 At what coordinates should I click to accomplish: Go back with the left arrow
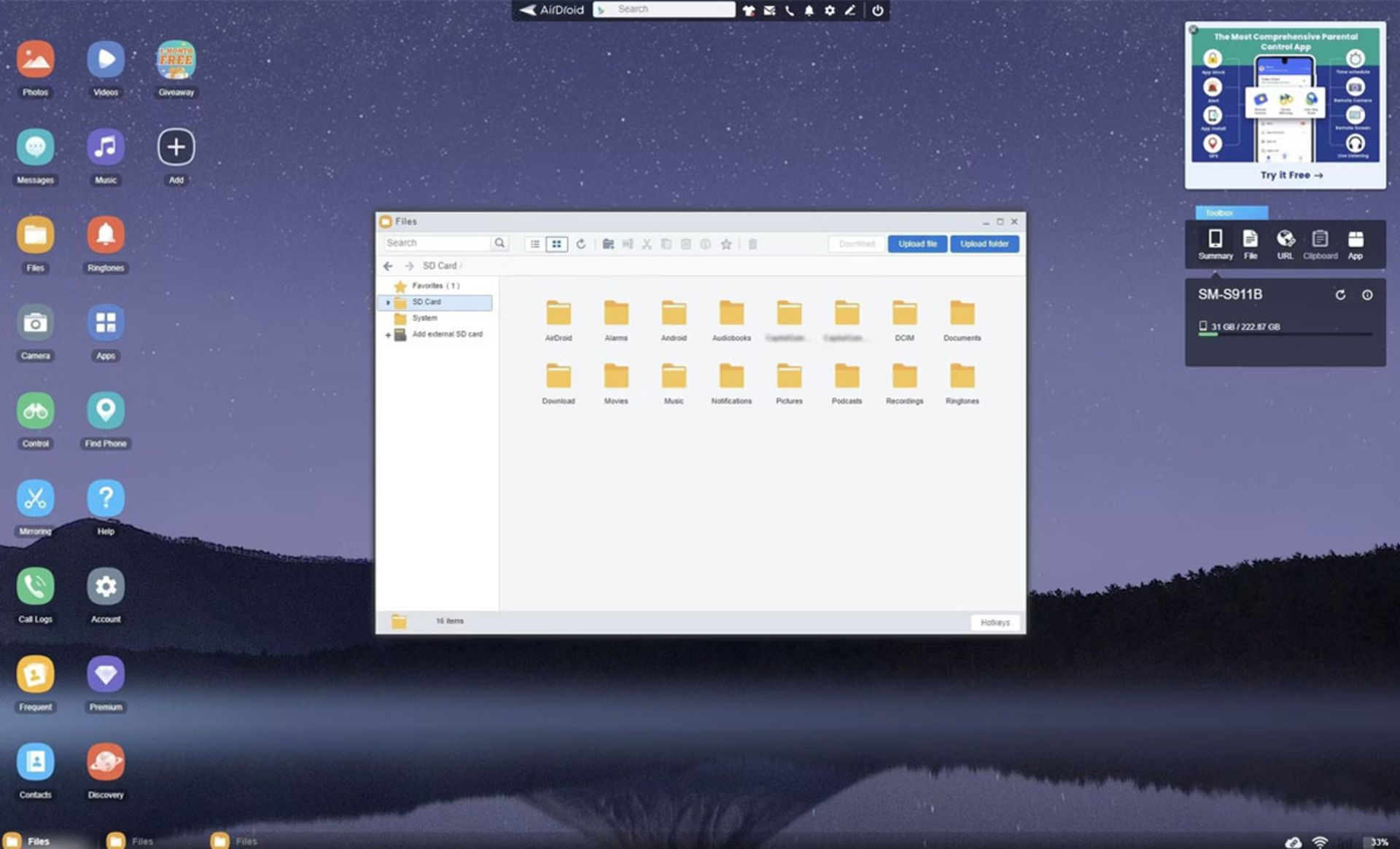[388, 266]
